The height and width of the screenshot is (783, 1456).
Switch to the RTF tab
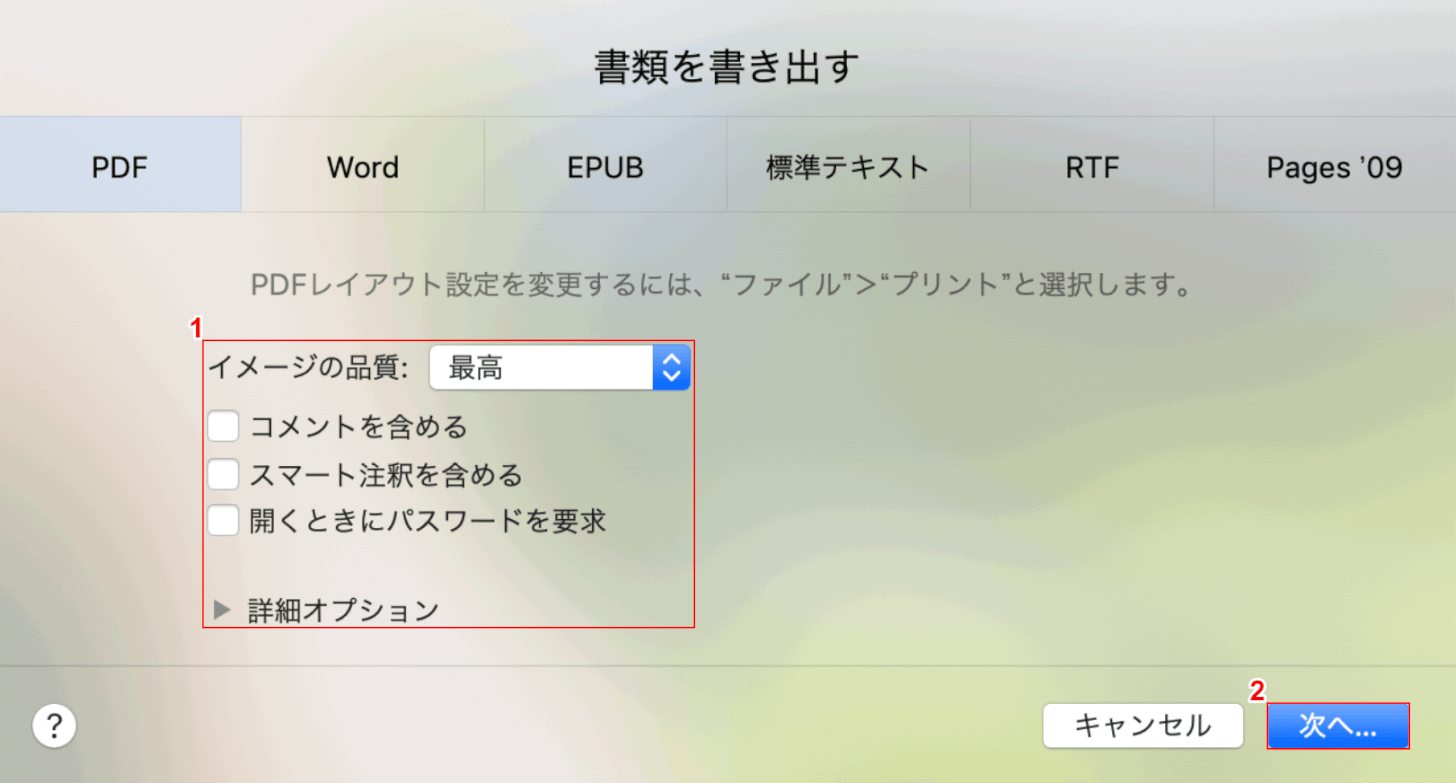pyautogui.click(x=1091, y=166)
